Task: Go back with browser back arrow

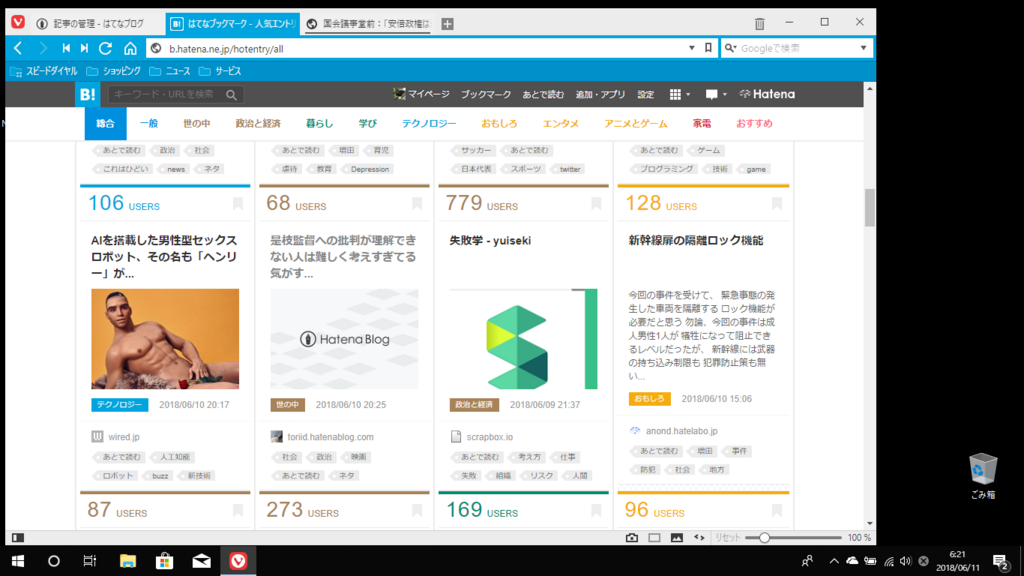Action: click(x=18, y=48)
